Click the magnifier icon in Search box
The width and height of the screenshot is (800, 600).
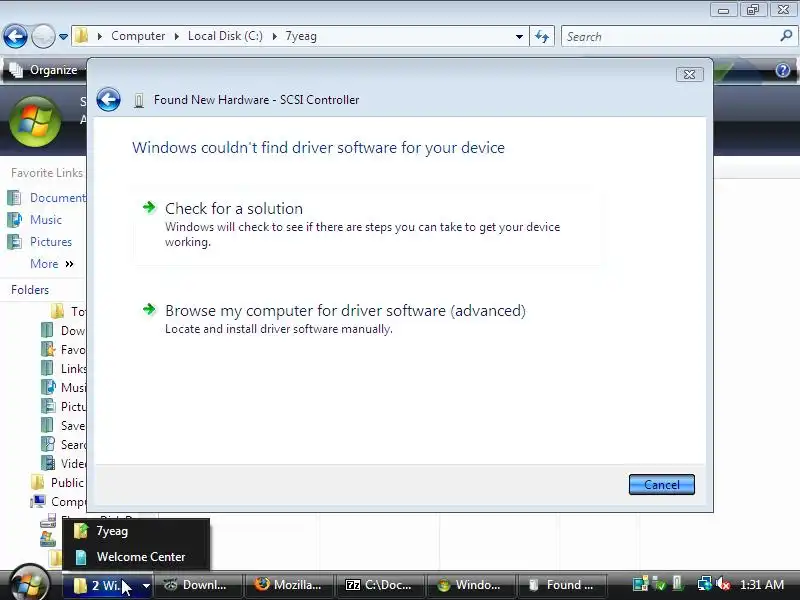tap(786, 36)
